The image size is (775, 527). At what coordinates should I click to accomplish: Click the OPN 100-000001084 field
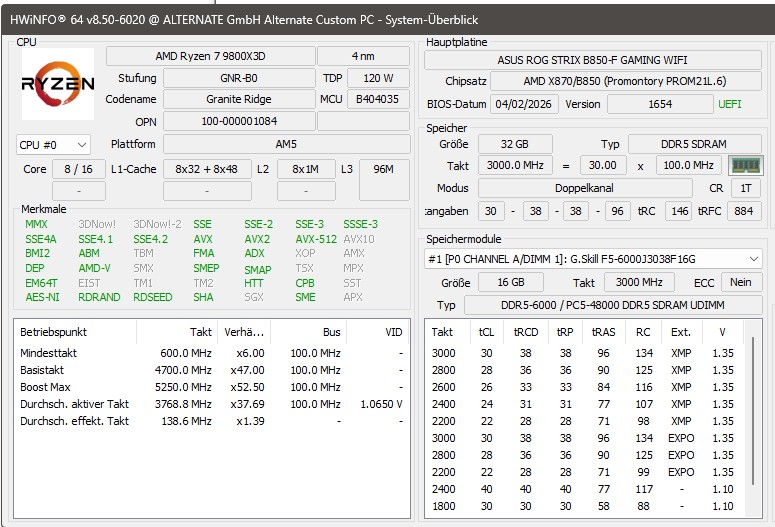tap(239, 121)
